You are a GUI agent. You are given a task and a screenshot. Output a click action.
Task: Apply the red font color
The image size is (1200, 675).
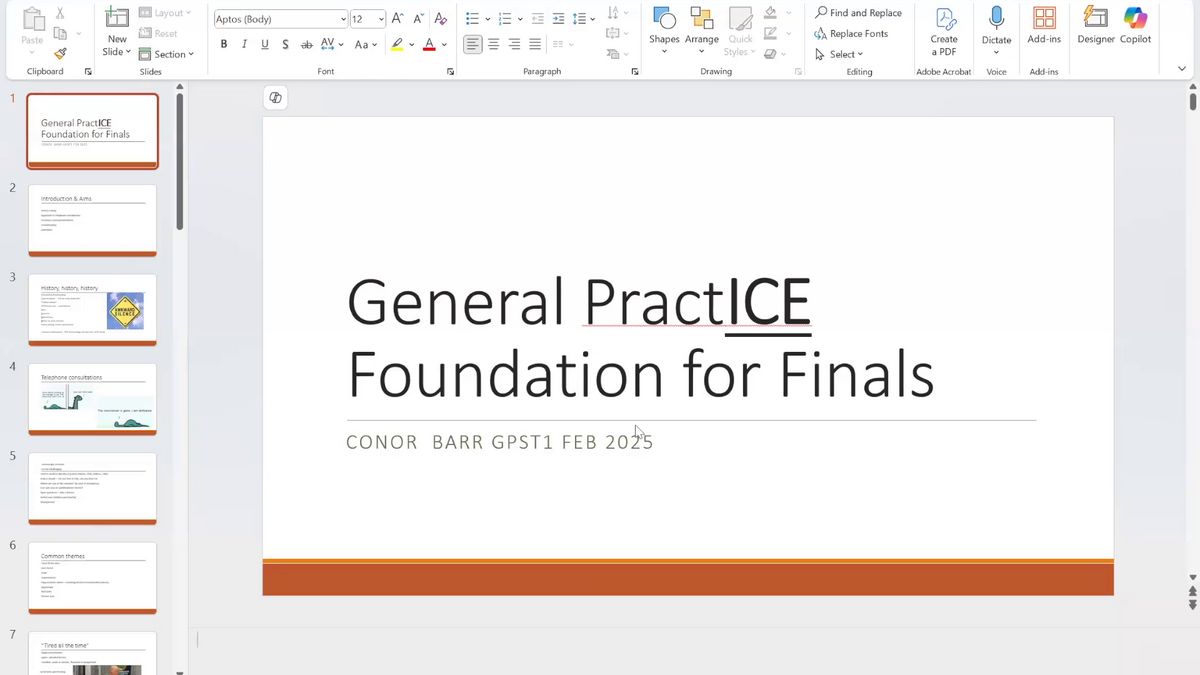pos(429,44)
